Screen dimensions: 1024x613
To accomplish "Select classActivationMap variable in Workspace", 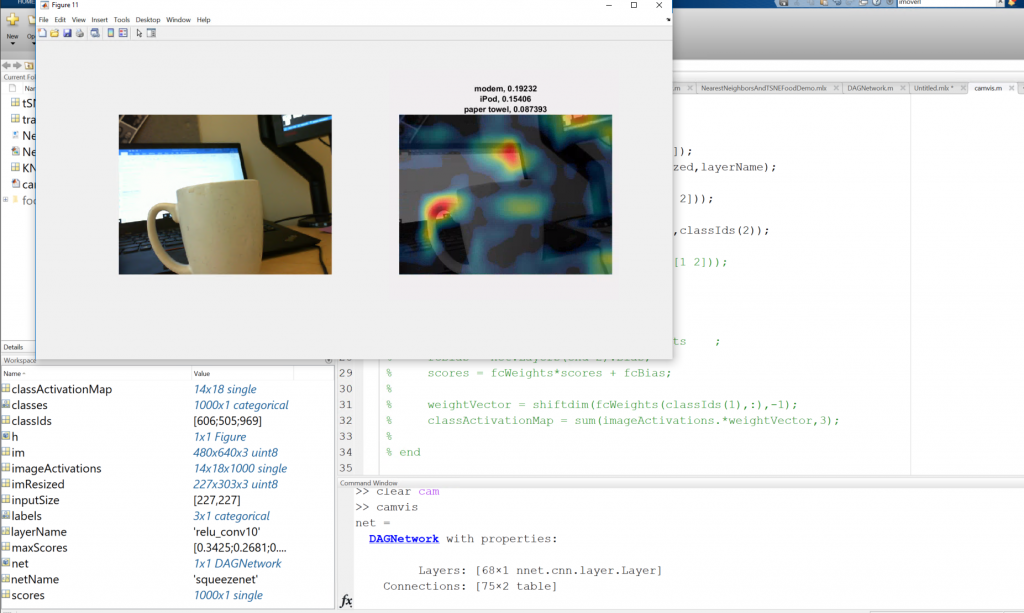I will pos(61,389).
